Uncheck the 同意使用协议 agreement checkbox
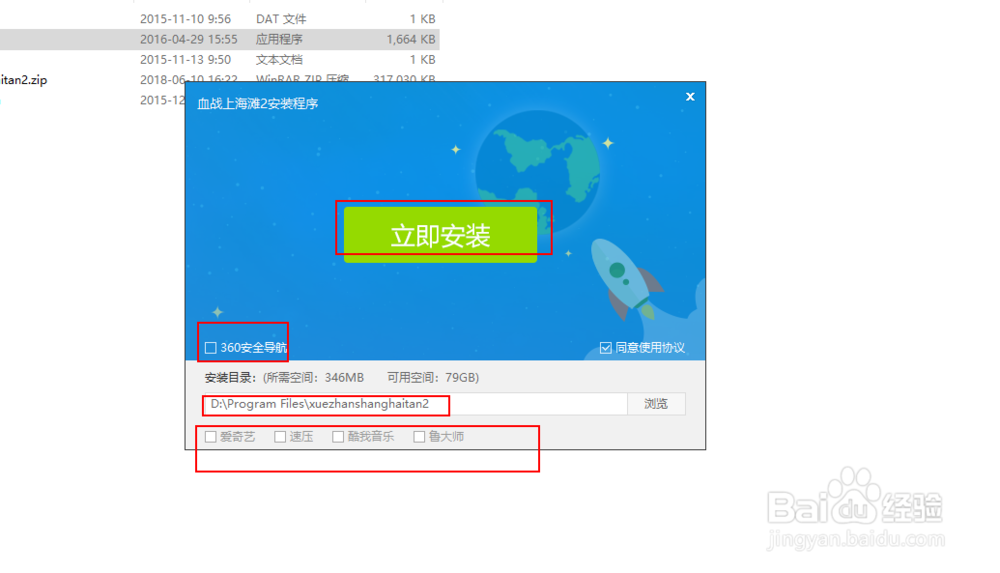The height and width of the screenshot is (573, 1000). [x=606, y=348]
